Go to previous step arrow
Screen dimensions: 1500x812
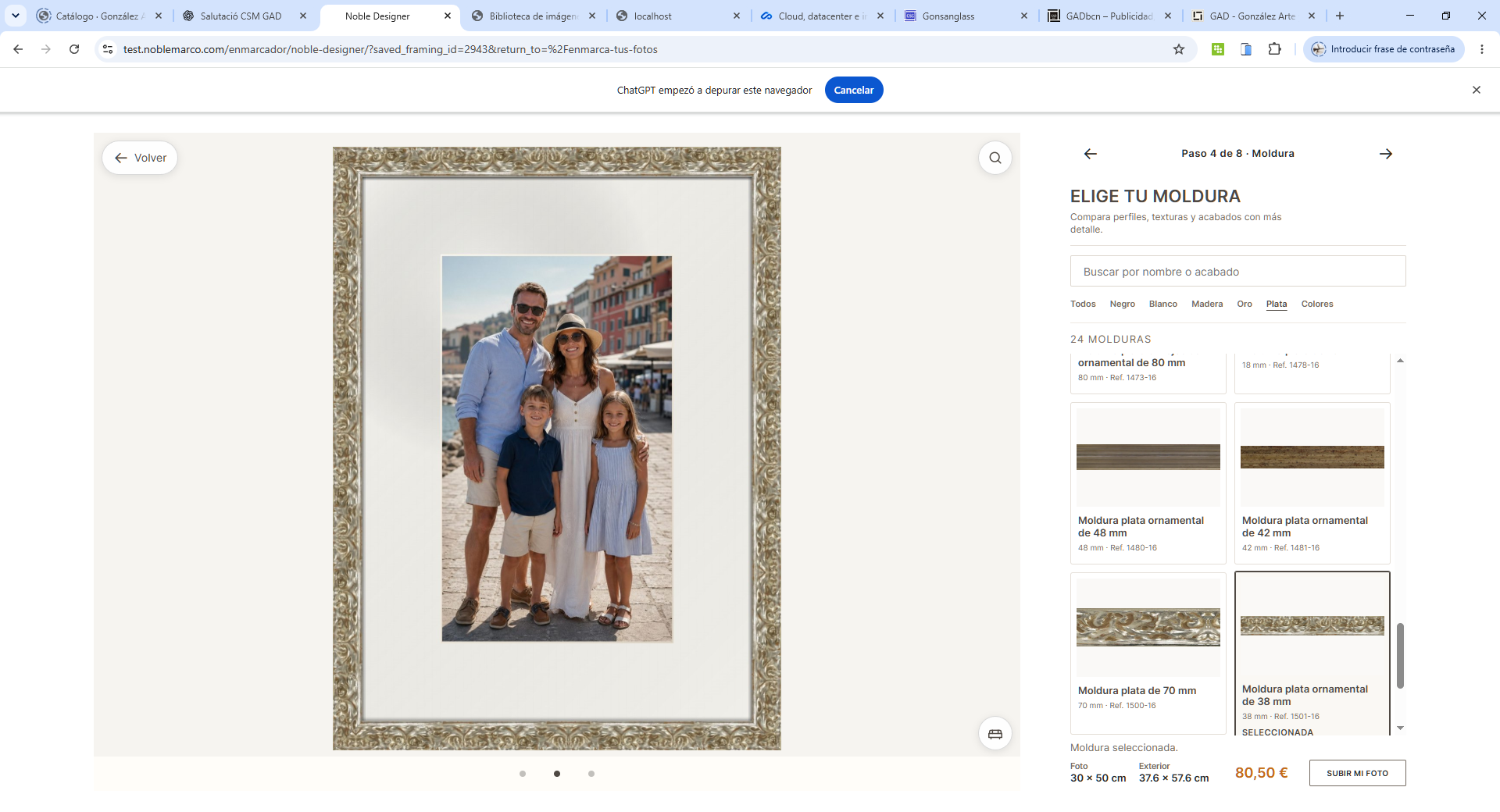[x=1091, y=154]
